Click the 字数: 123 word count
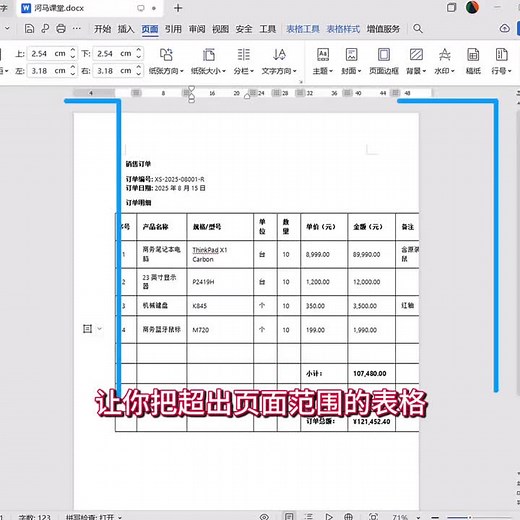 (x=35, y=517)
